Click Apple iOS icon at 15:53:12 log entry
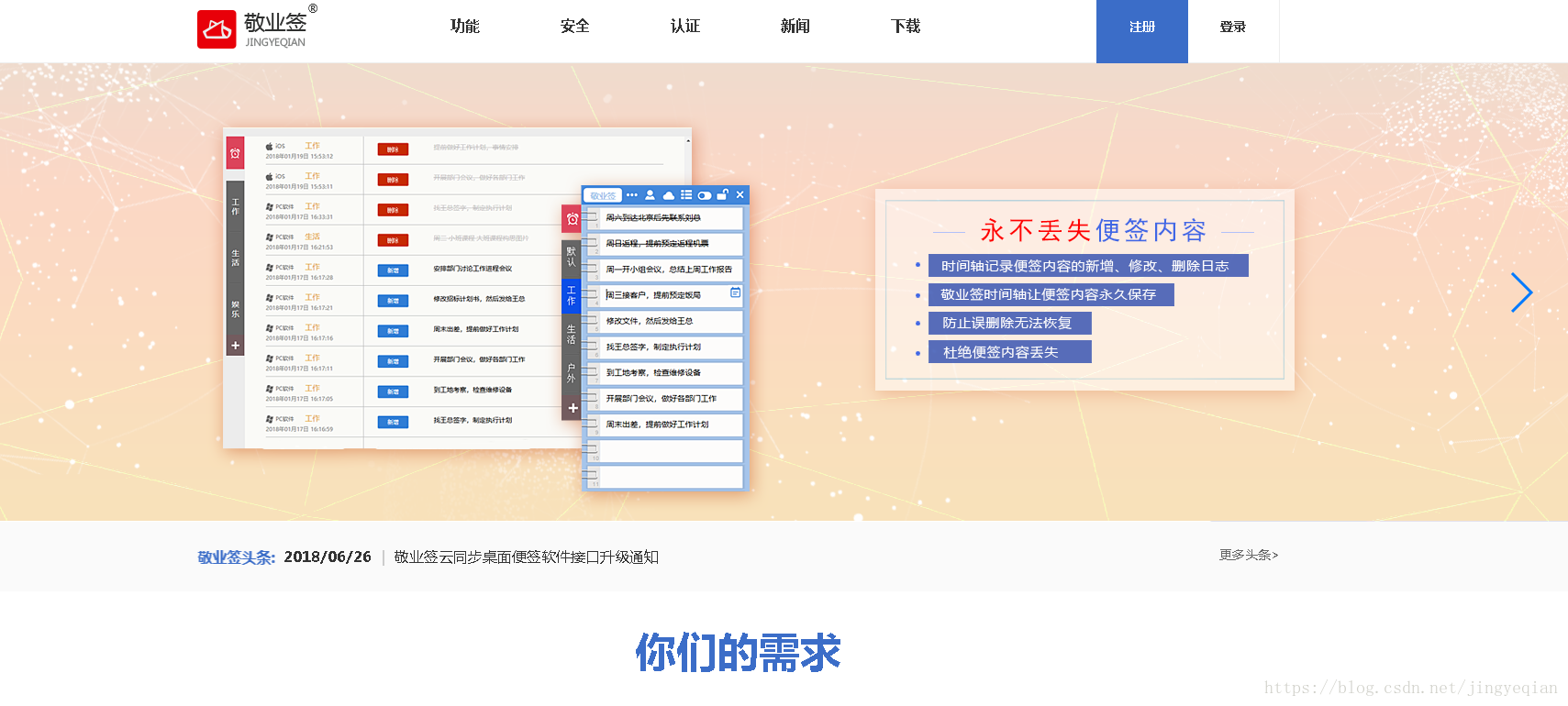 [270, 146]
